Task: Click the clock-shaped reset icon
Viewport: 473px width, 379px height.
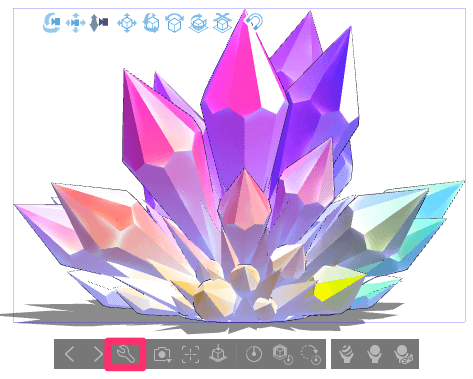Action: point(254,354)
